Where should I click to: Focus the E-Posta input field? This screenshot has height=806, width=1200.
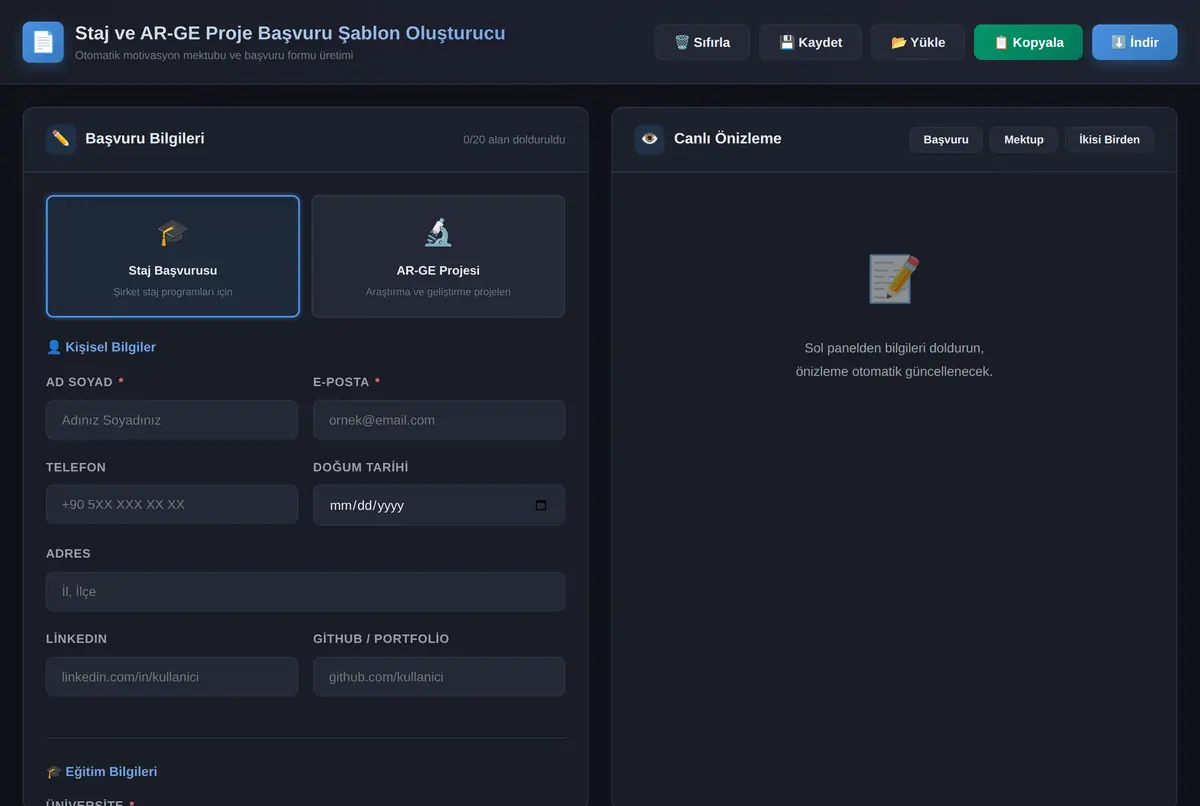coord(439,420)
